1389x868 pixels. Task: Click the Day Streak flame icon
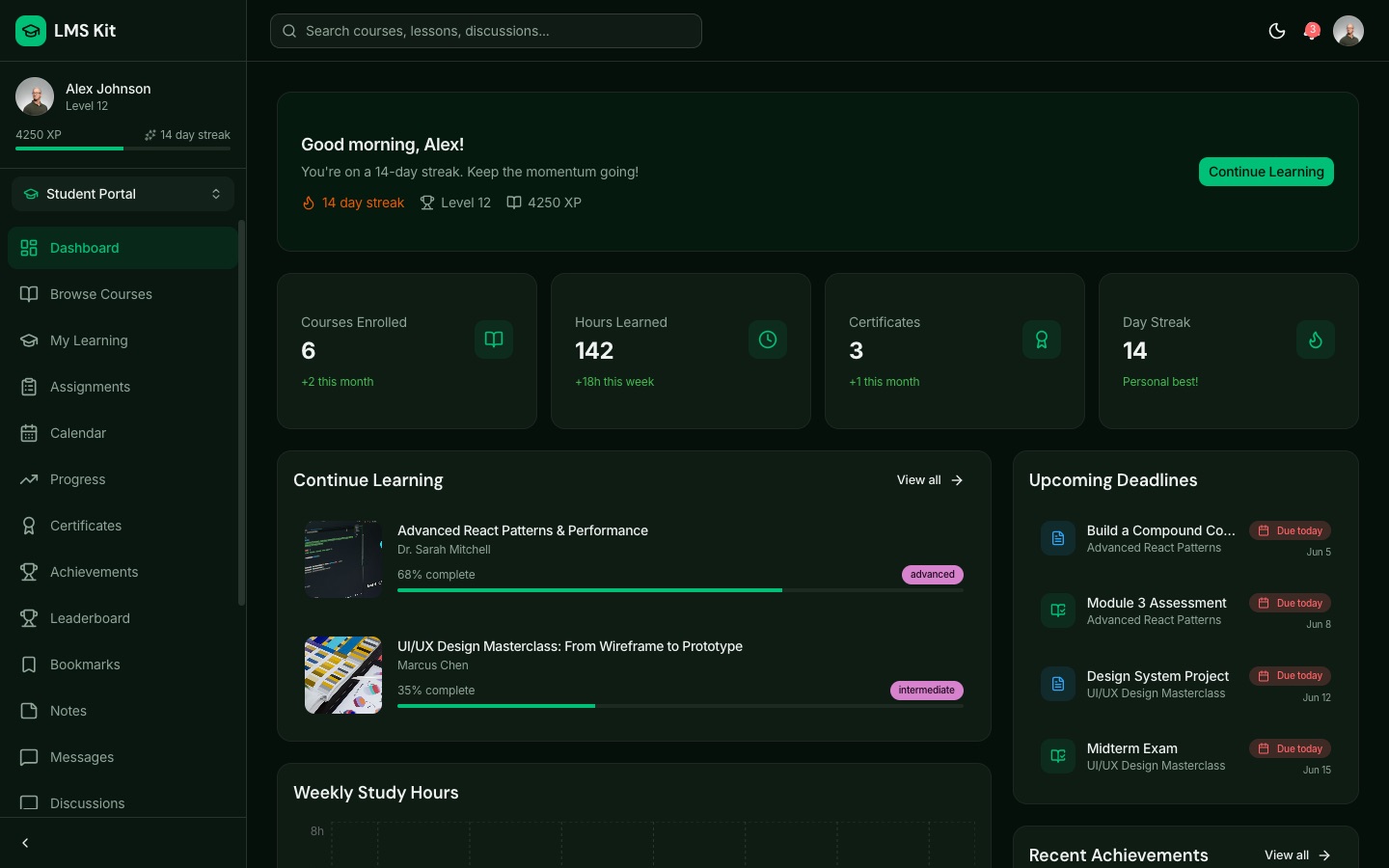click(1316, 339)
